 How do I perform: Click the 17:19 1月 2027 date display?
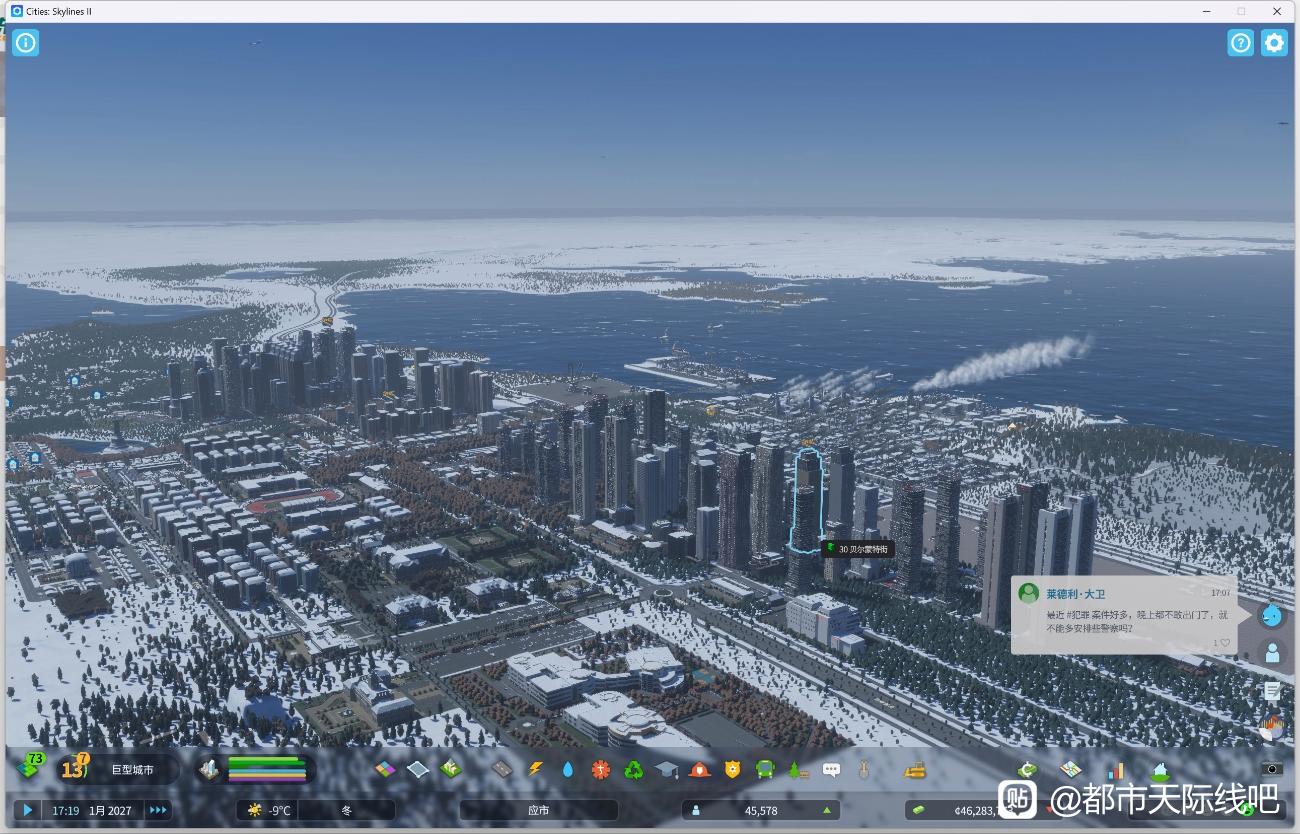[x=92, y=810]
